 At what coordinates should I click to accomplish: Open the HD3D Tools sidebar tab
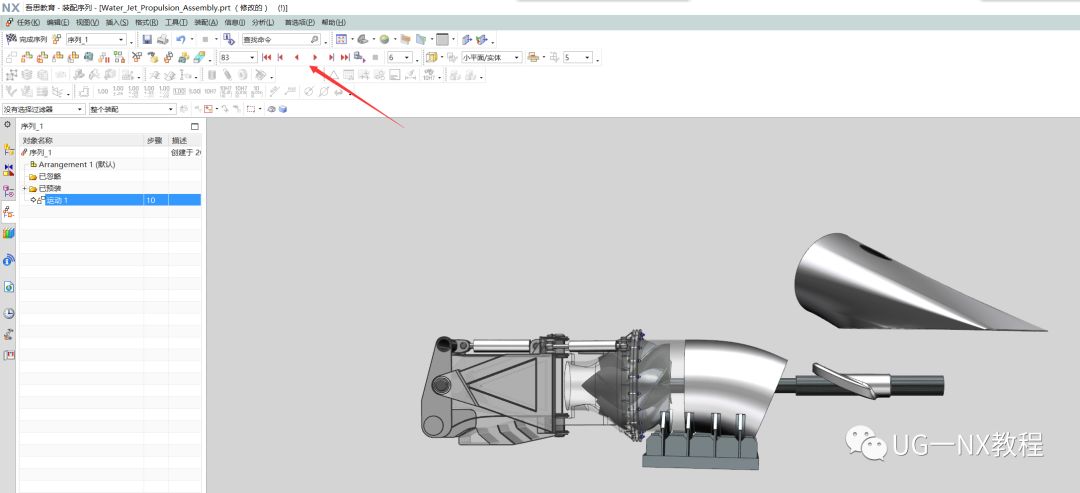9,260
